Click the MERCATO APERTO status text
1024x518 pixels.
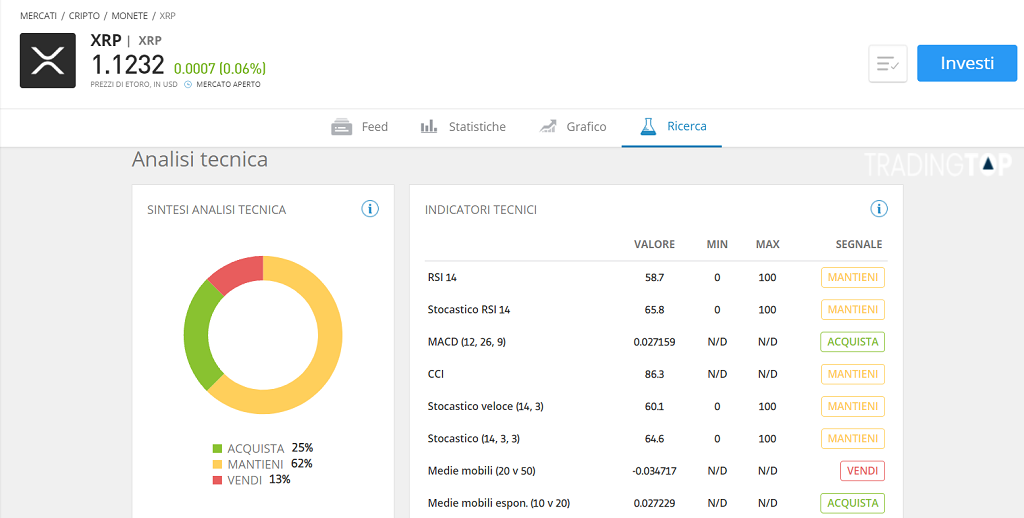[x=228, y=84]
